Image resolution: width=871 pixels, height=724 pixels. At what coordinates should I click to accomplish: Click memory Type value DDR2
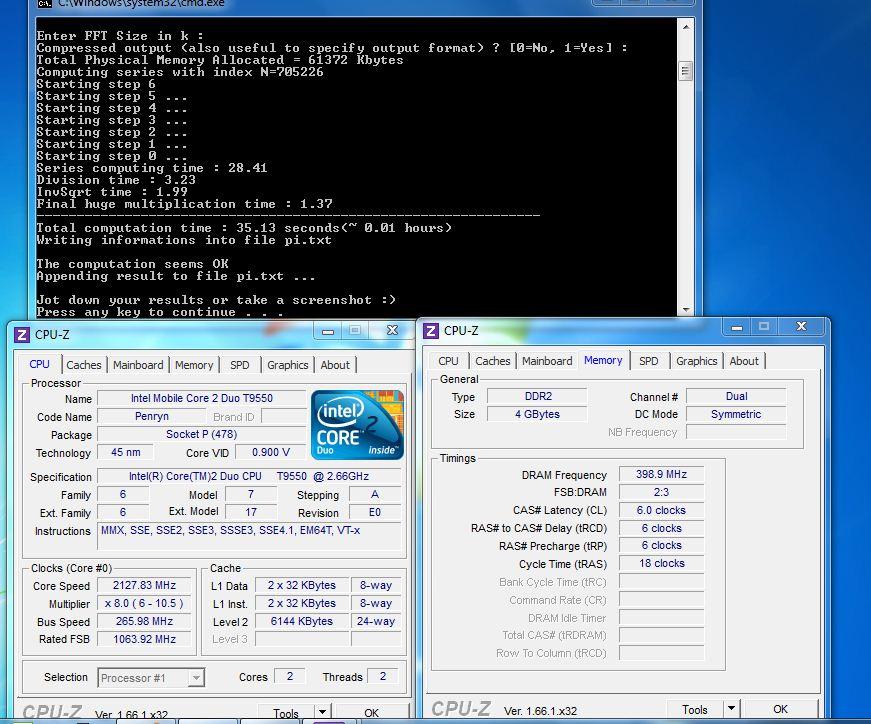pyautogui.click(x=538, y=396)
